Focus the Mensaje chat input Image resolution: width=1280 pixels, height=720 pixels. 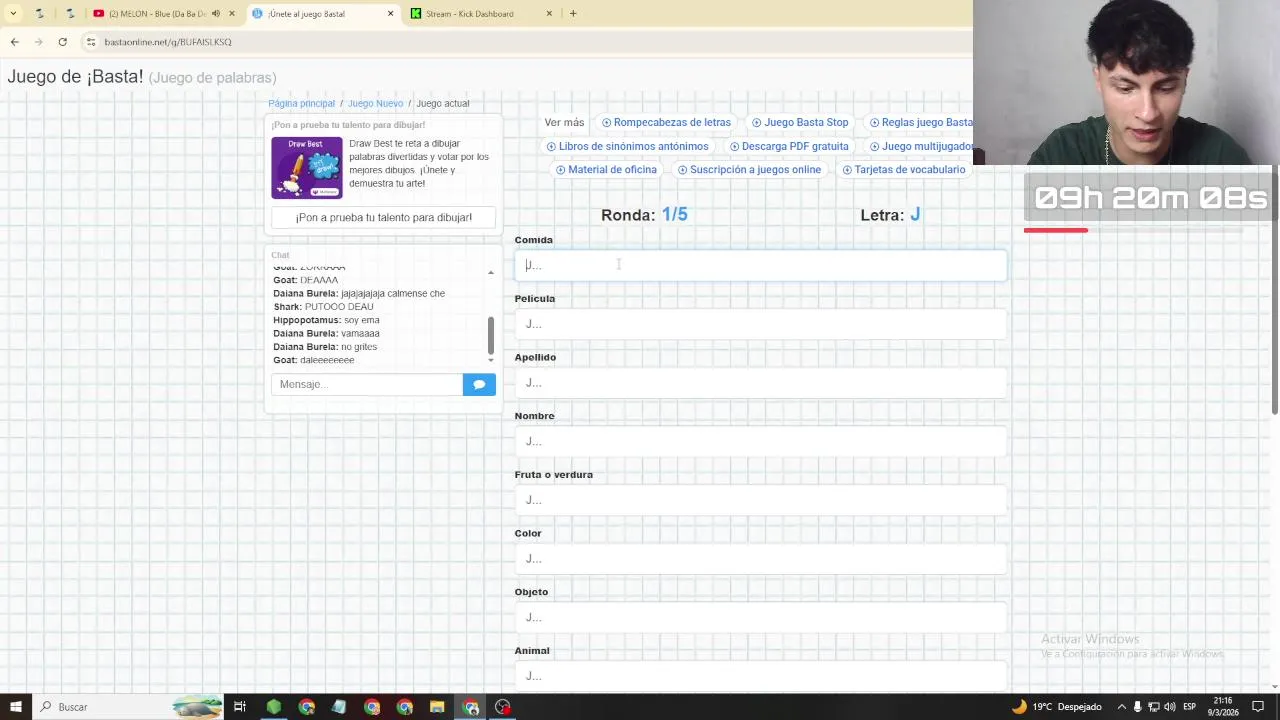tap(367, 384)
